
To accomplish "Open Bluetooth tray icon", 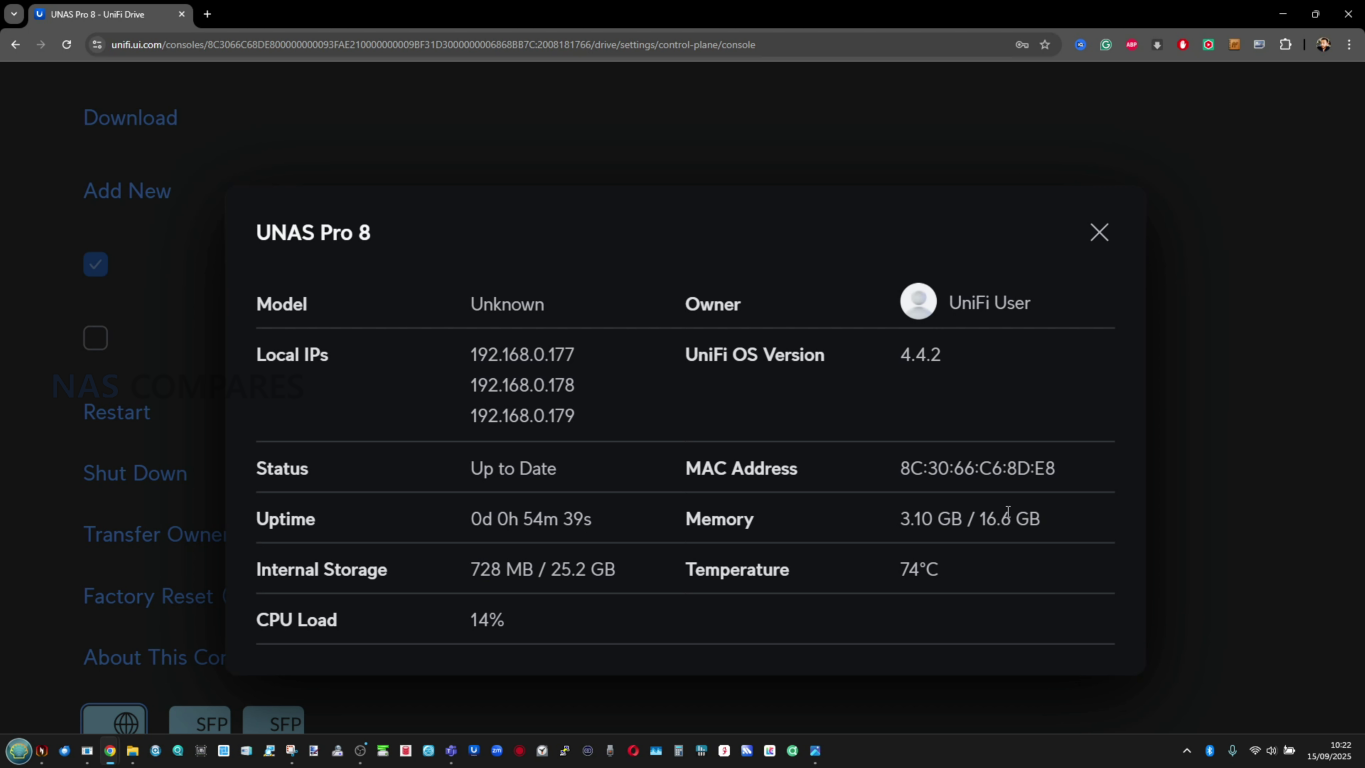I will (x=1209, y=751).
